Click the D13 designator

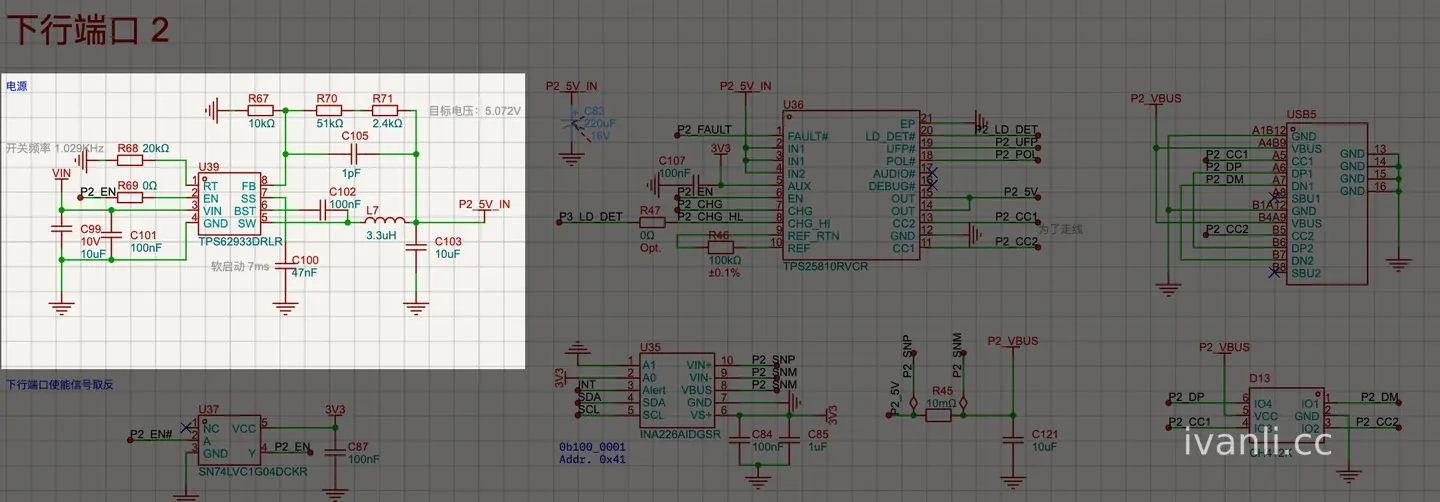[x=1260, y=379]
